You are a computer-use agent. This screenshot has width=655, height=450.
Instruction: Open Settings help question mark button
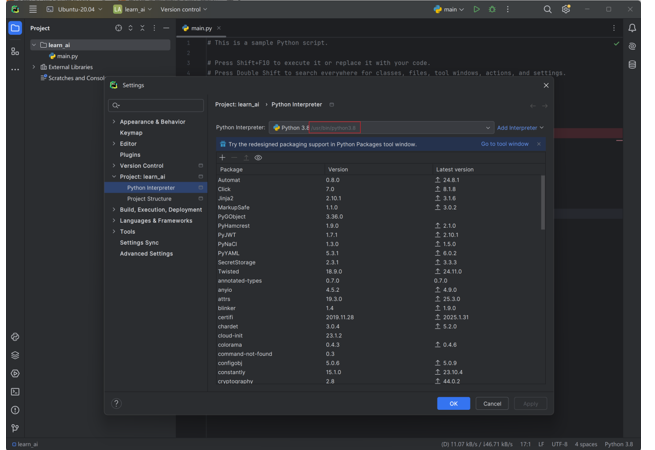[117, 403]
